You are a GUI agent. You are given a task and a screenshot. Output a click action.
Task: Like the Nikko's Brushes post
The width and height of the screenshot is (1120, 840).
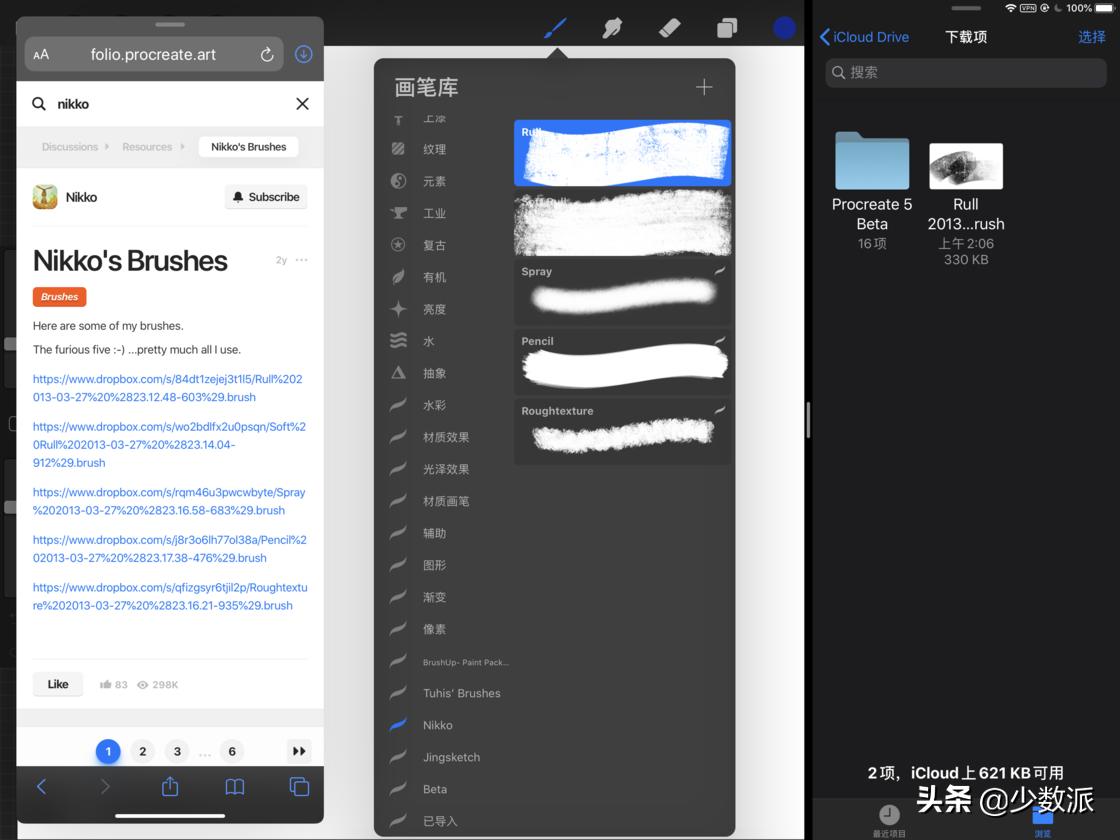[x=58, y=684]
